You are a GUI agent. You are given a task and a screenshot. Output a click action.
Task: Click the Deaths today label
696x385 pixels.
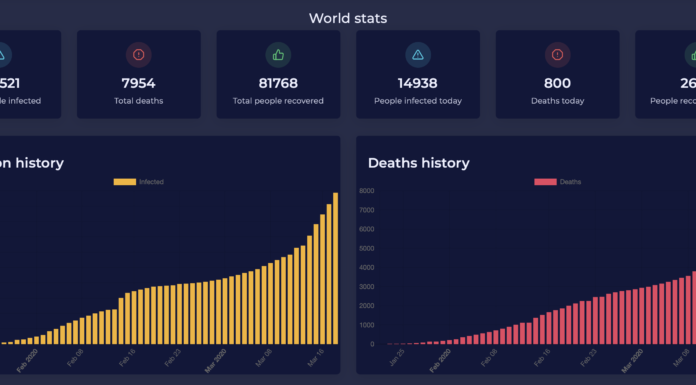coord(558,101)
